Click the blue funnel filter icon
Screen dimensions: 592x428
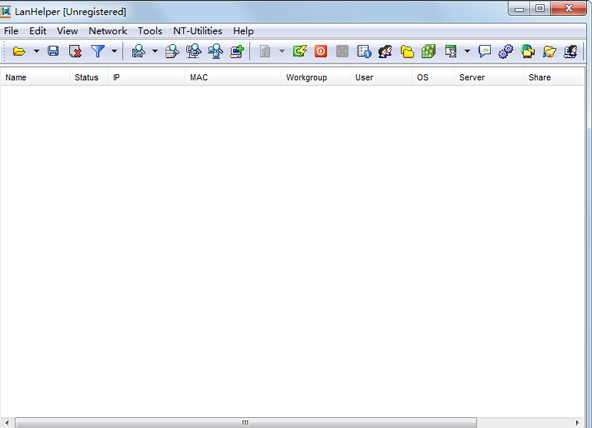98,51
